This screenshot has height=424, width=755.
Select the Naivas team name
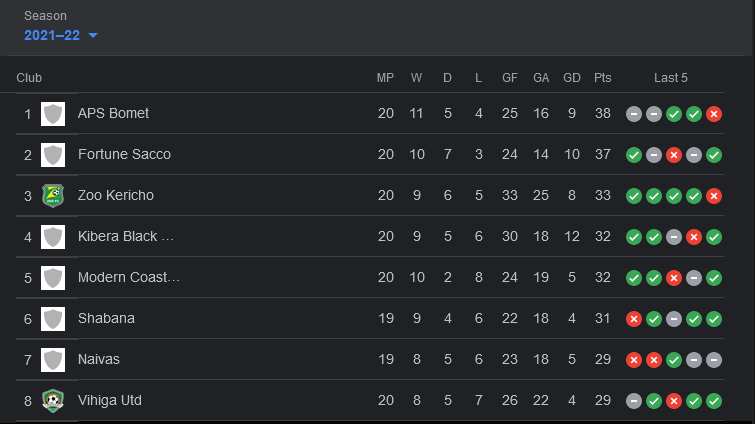click(99, 359)
